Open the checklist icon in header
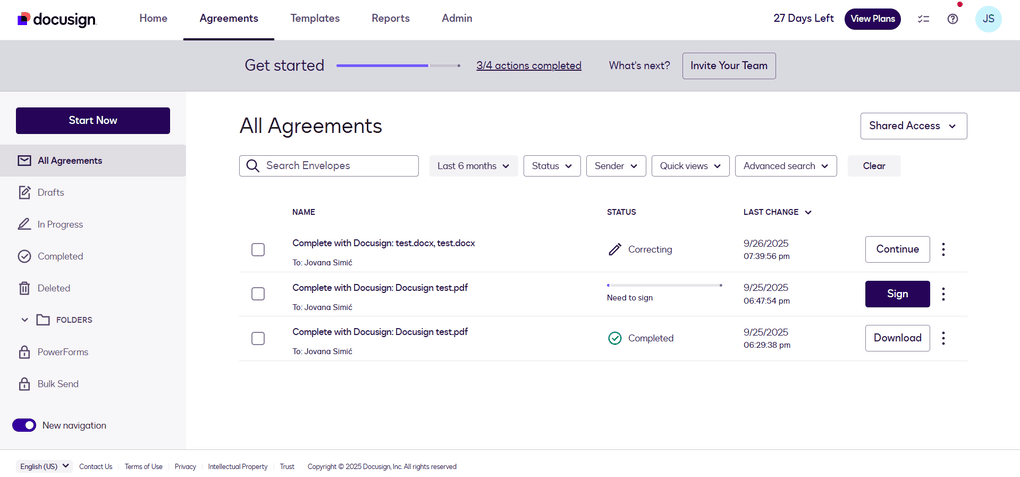Viewport: 1020px width, 477px height. tap(922, 19)
